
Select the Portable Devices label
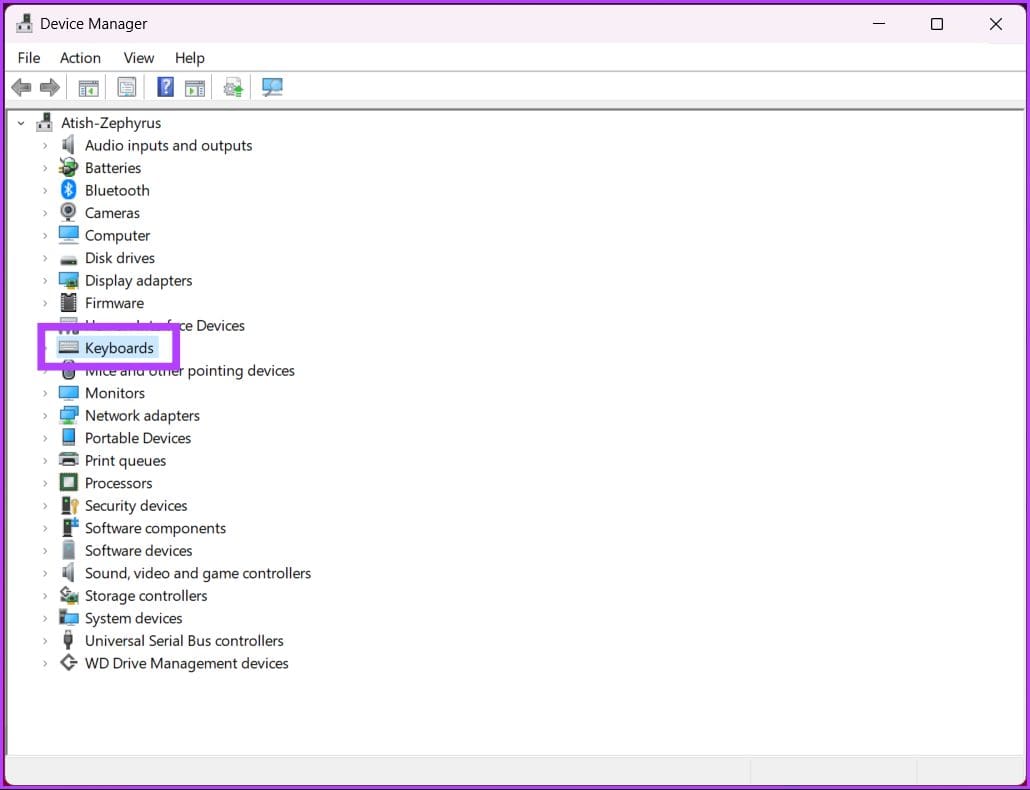(x=138, y=438)
